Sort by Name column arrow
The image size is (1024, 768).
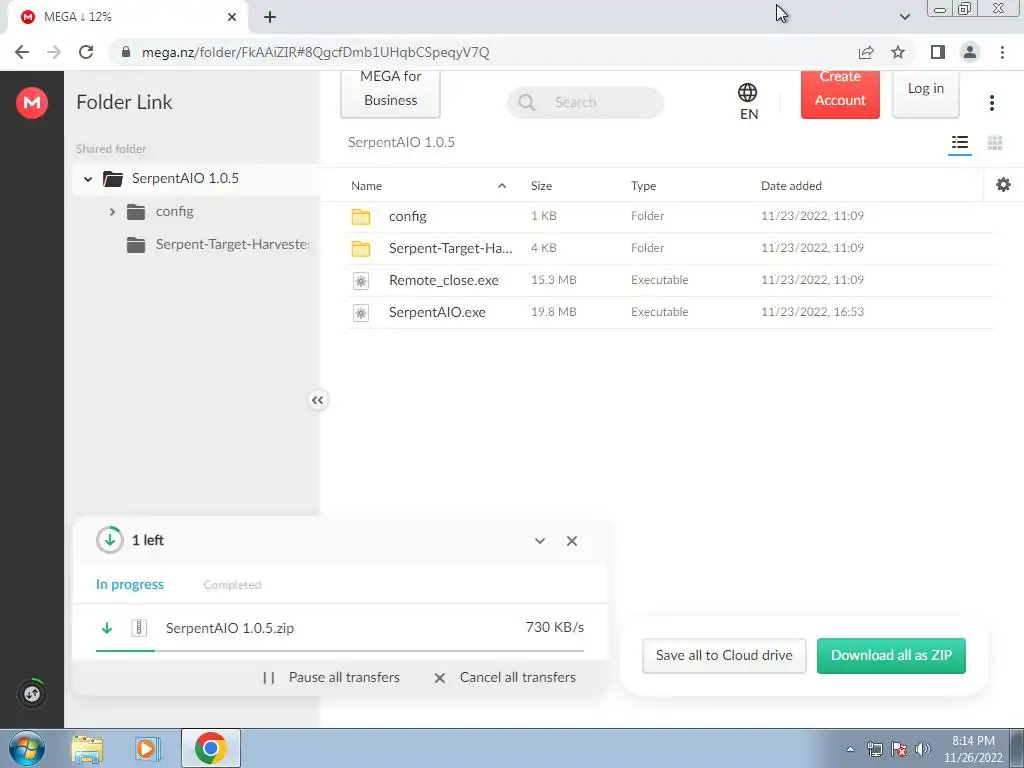[502, 185]
